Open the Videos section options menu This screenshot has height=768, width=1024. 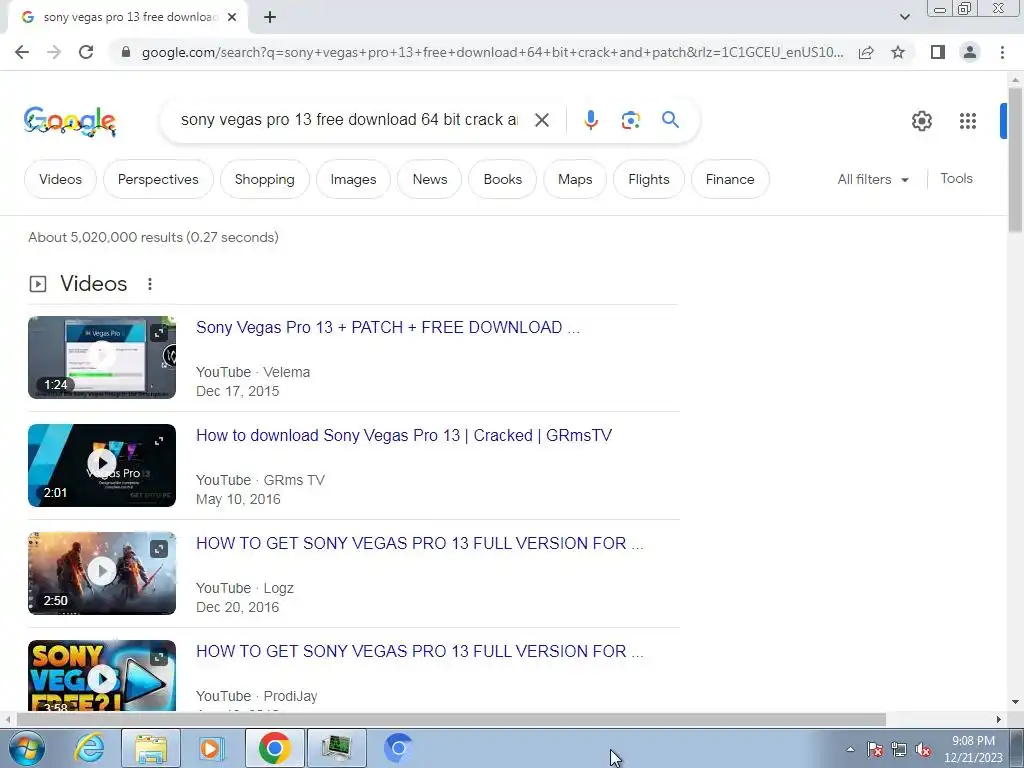[150, 284]
